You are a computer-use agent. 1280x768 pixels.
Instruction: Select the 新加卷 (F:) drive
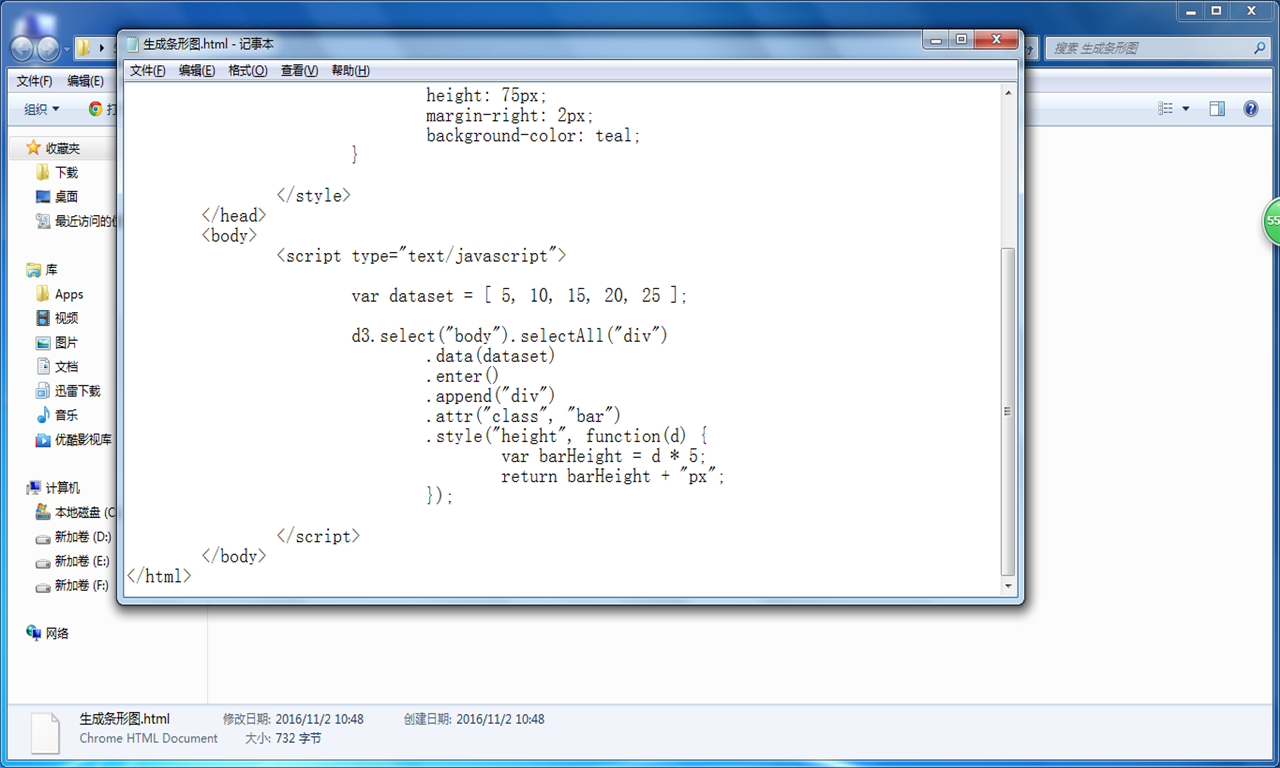click(82, 585)
